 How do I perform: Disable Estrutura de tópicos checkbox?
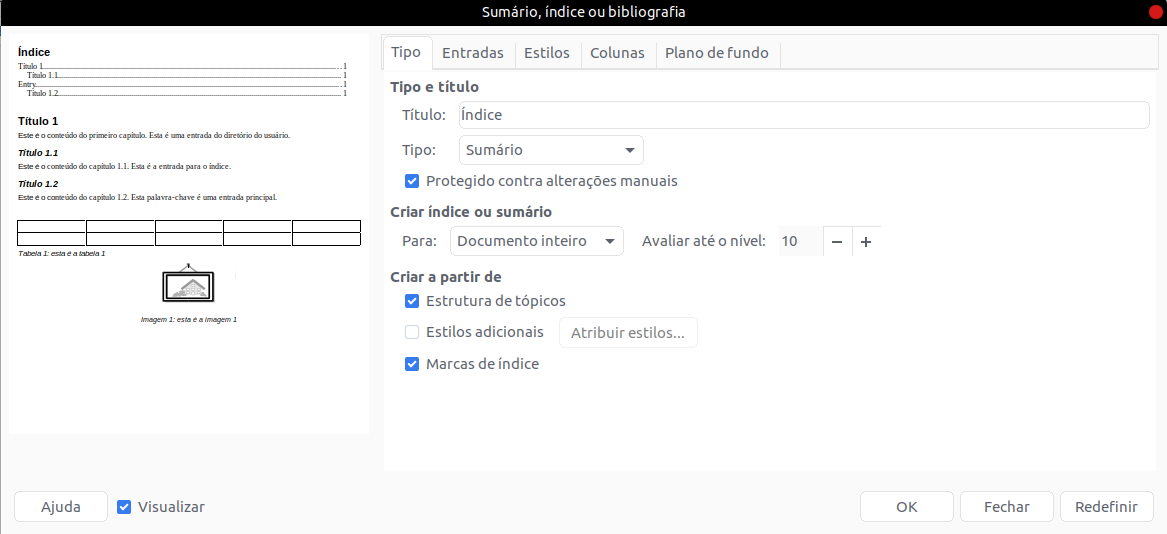(412, 301)
